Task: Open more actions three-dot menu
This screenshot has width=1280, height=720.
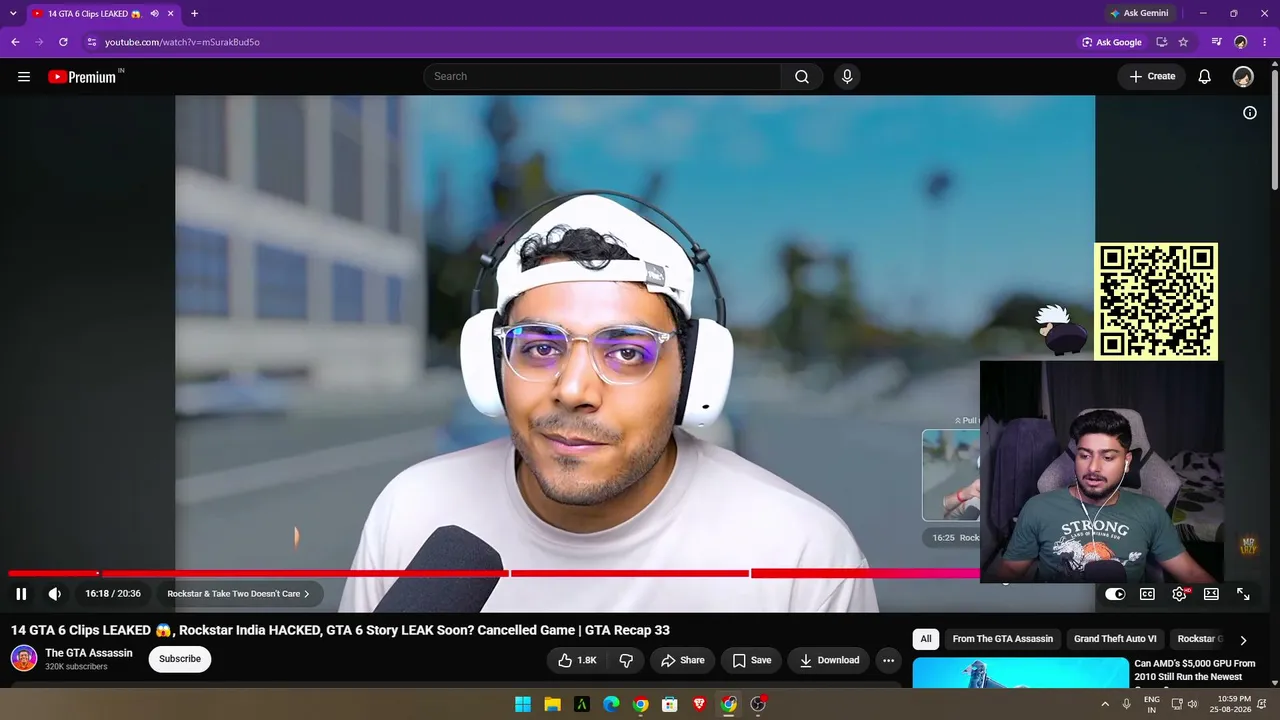Action: point(888,660)
